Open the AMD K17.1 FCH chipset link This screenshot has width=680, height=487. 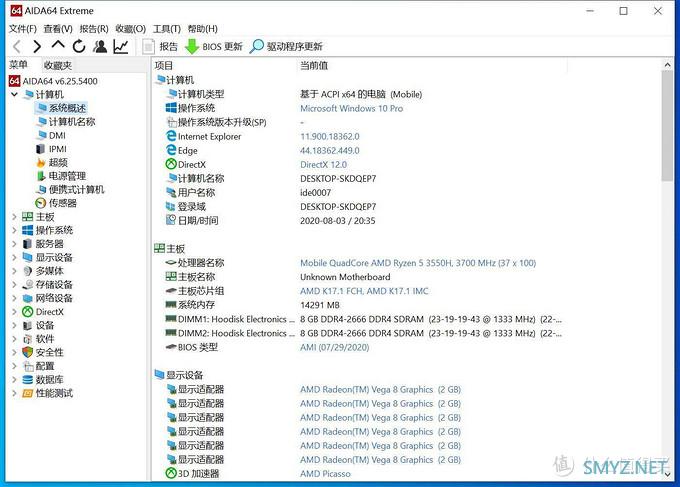pos(364,291)
